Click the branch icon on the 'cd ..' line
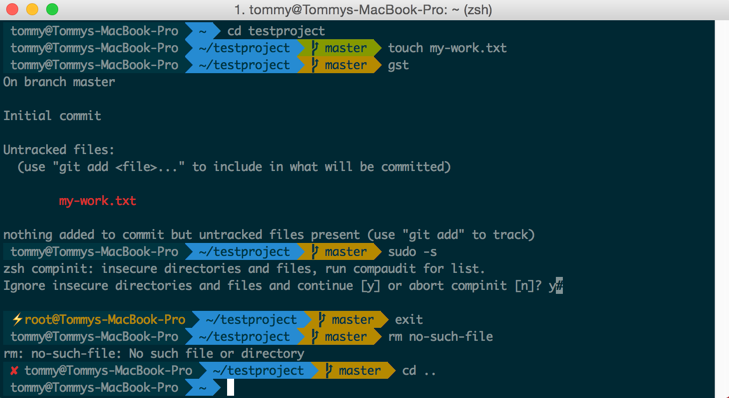 click(x=329, y=371)
